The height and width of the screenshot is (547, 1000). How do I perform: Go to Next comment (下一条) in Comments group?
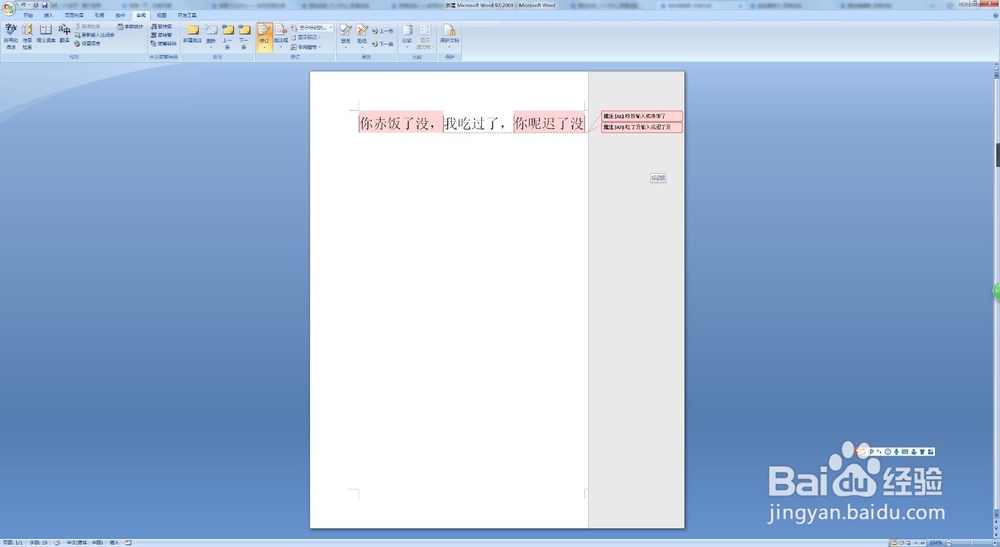[x=244, y=36]
